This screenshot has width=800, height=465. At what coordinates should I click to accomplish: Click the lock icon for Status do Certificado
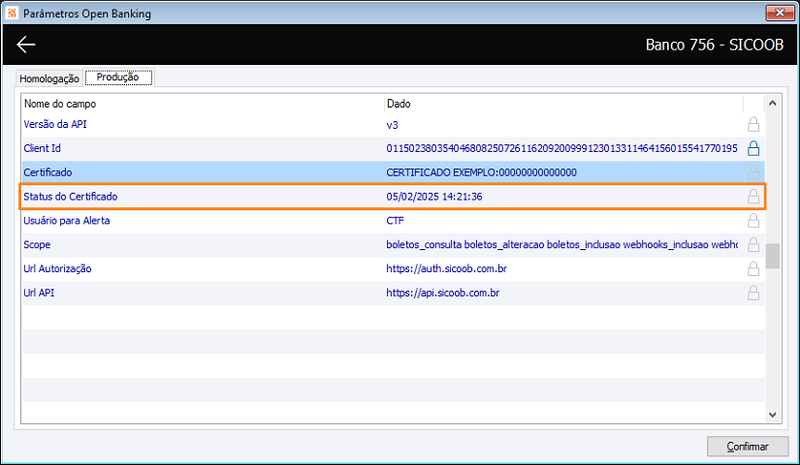tap(753, 197)
